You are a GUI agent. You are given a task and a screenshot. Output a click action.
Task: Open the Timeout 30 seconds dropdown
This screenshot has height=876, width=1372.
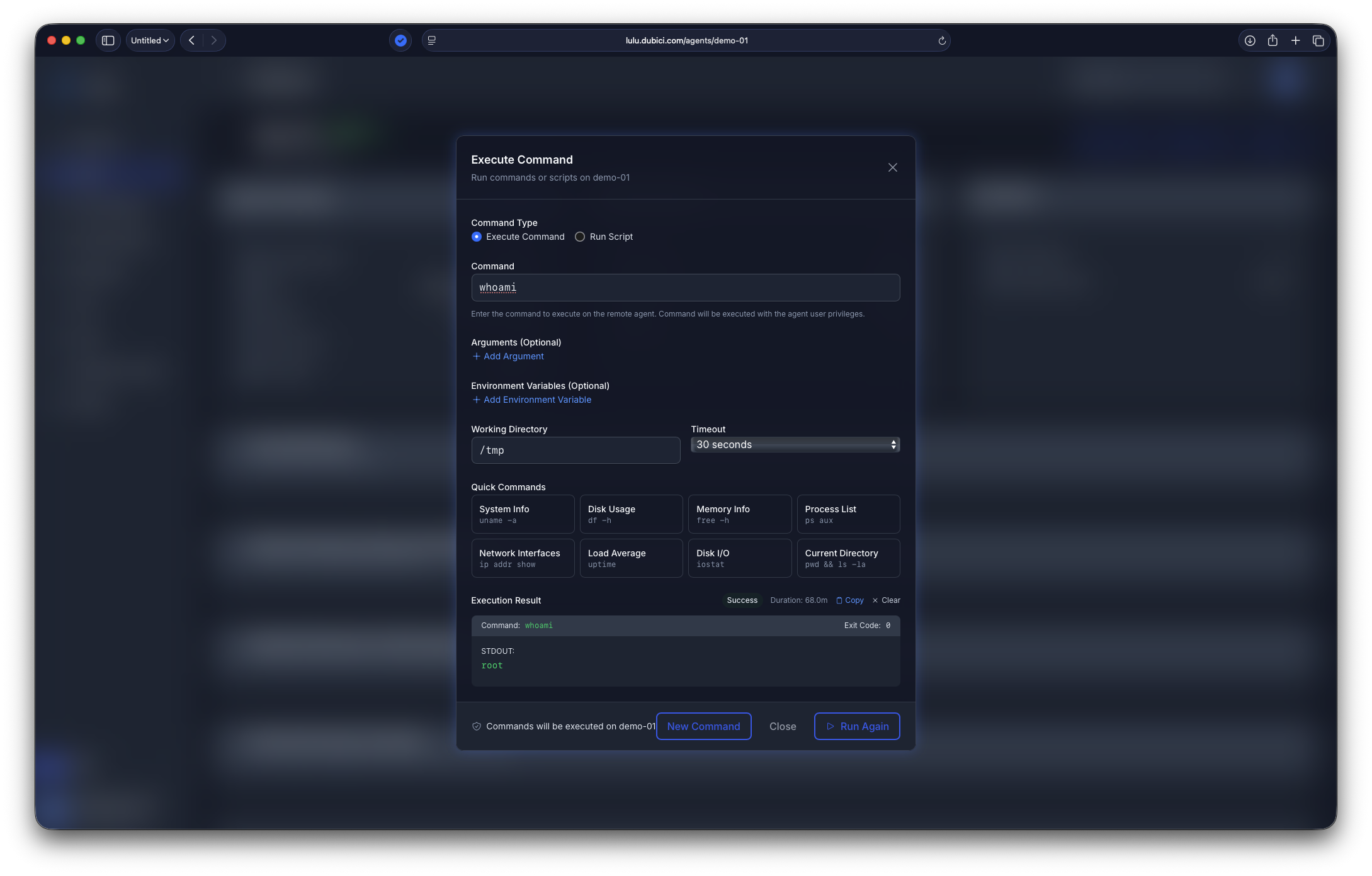795,444
